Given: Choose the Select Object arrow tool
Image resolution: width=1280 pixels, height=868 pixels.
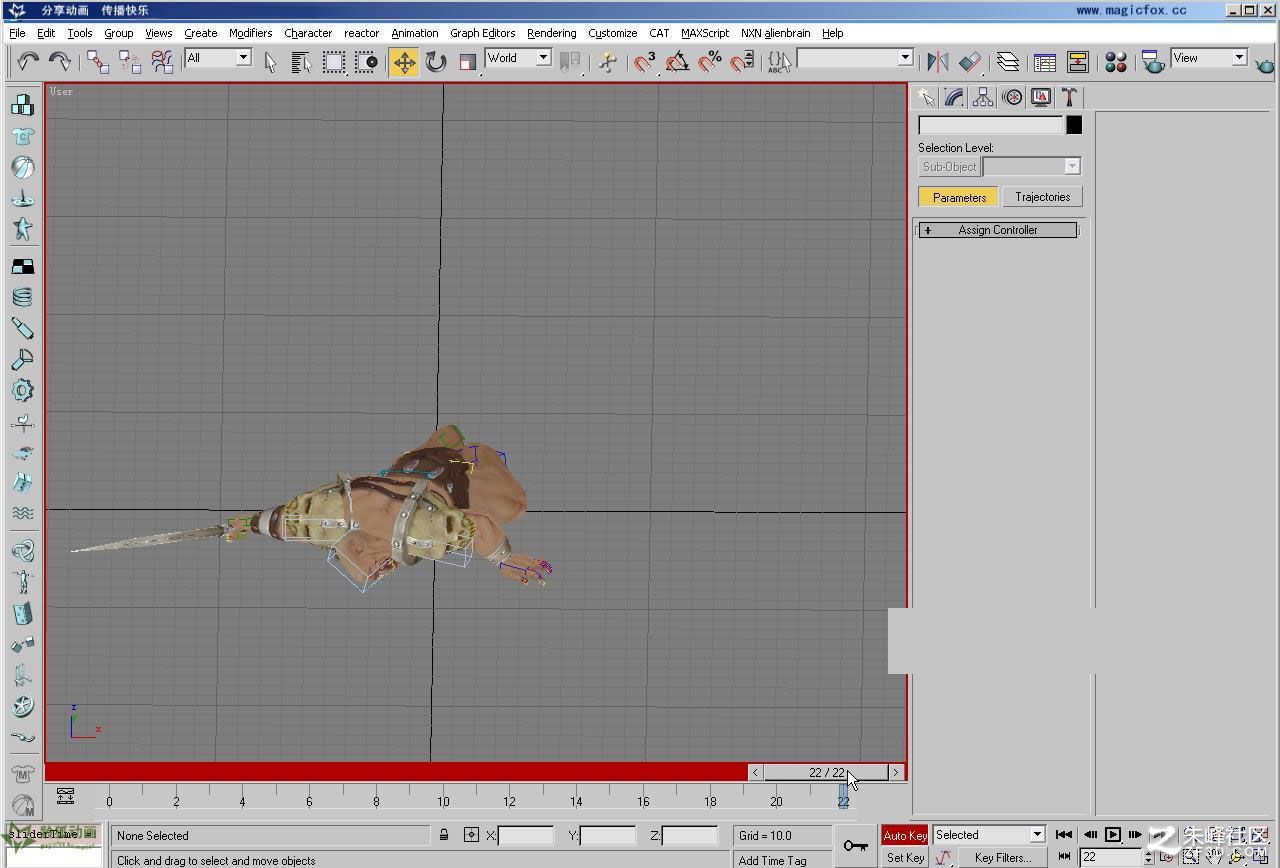Looking at the screenshot, I should (270, 62).
